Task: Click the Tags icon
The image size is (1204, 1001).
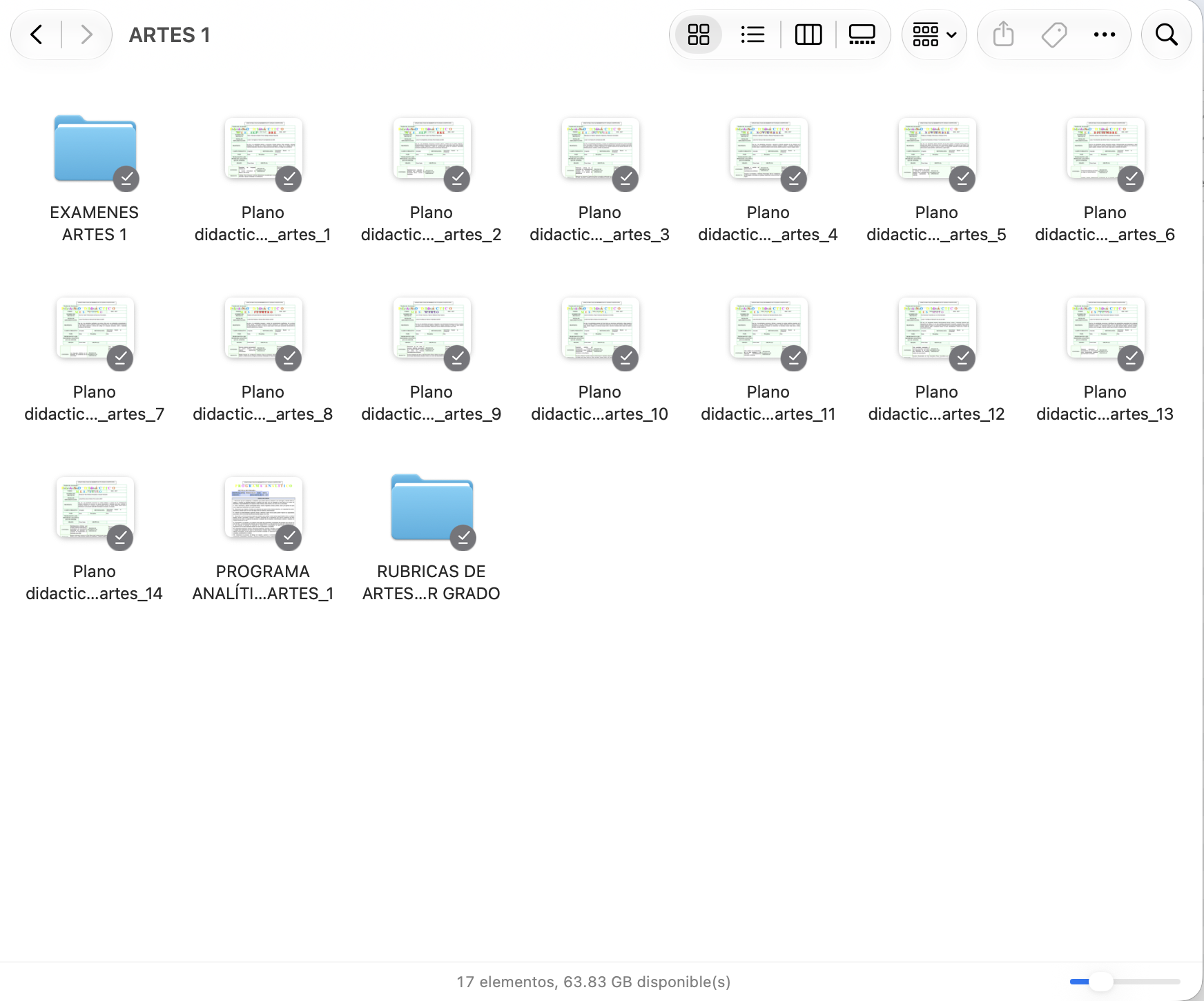Action: click(x=1054, y=35)
